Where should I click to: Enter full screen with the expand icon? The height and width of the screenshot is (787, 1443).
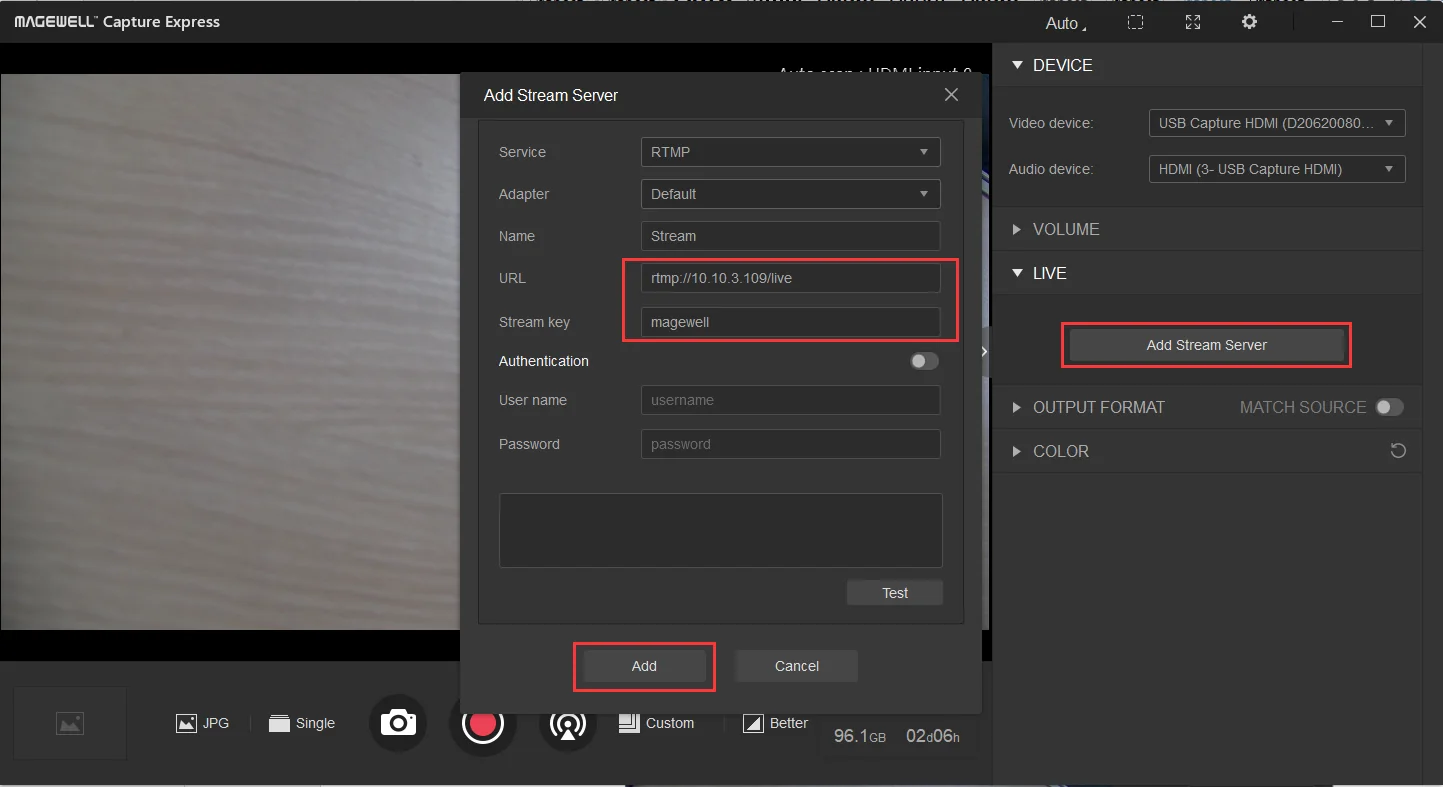coord(1192,22)
